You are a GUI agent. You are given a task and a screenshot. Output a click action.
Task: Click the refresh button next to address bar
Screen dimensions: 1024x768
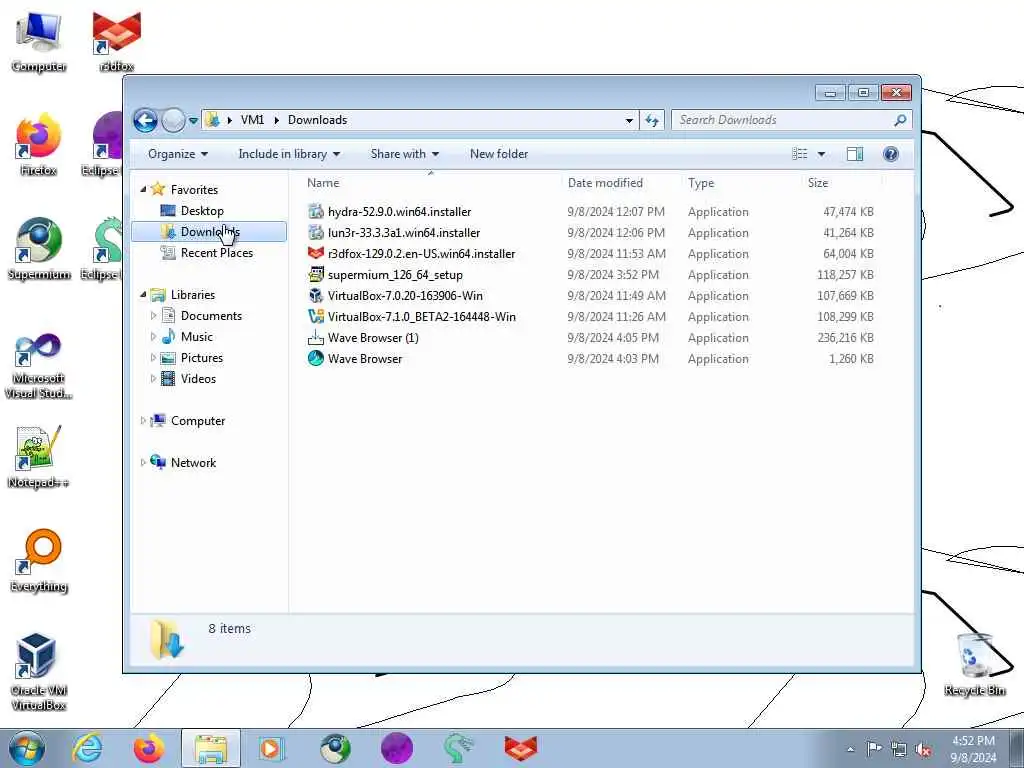click(652, 120)
